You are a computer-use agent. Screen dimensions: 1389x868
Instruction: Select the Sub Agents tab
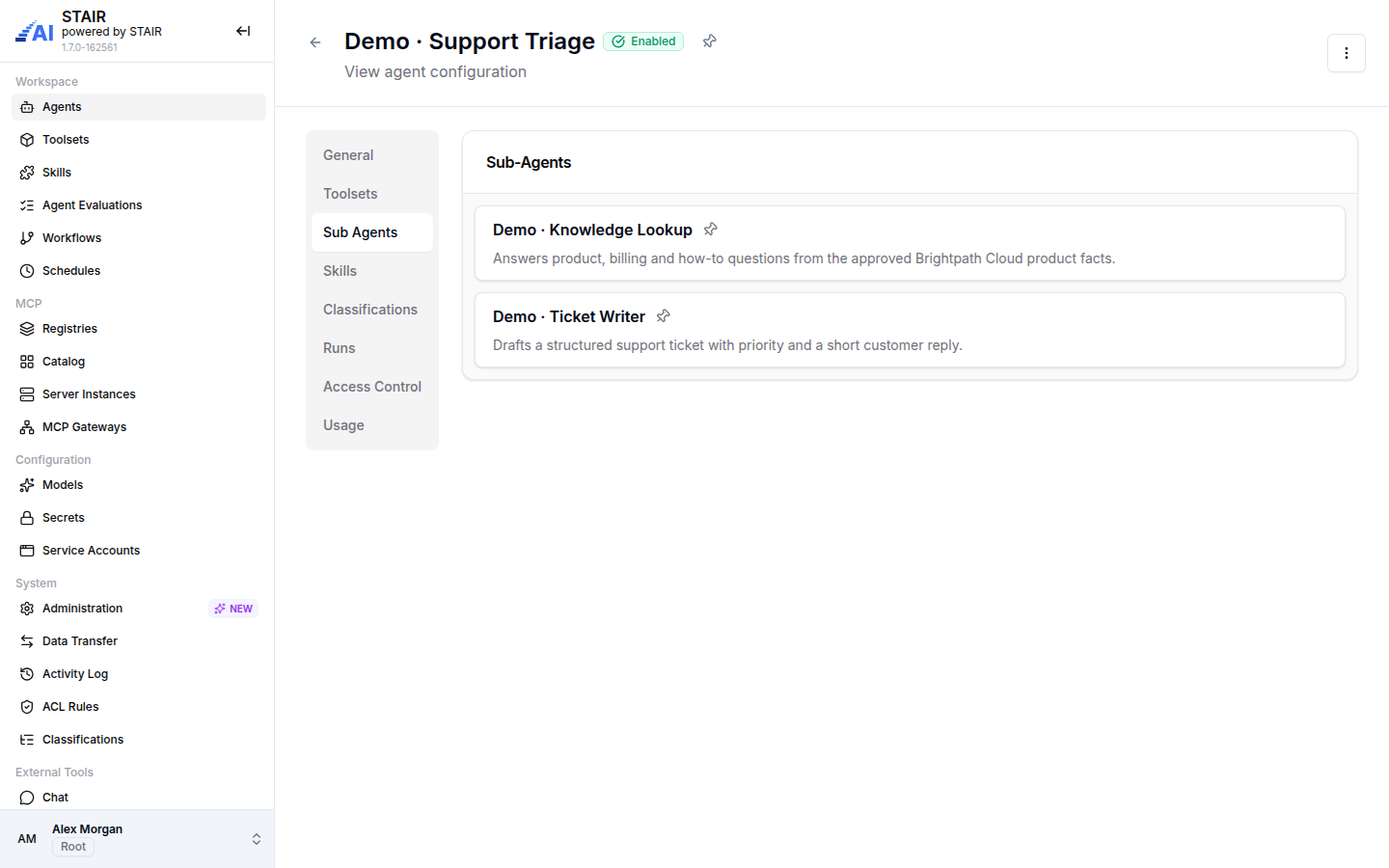coord(372,232)
